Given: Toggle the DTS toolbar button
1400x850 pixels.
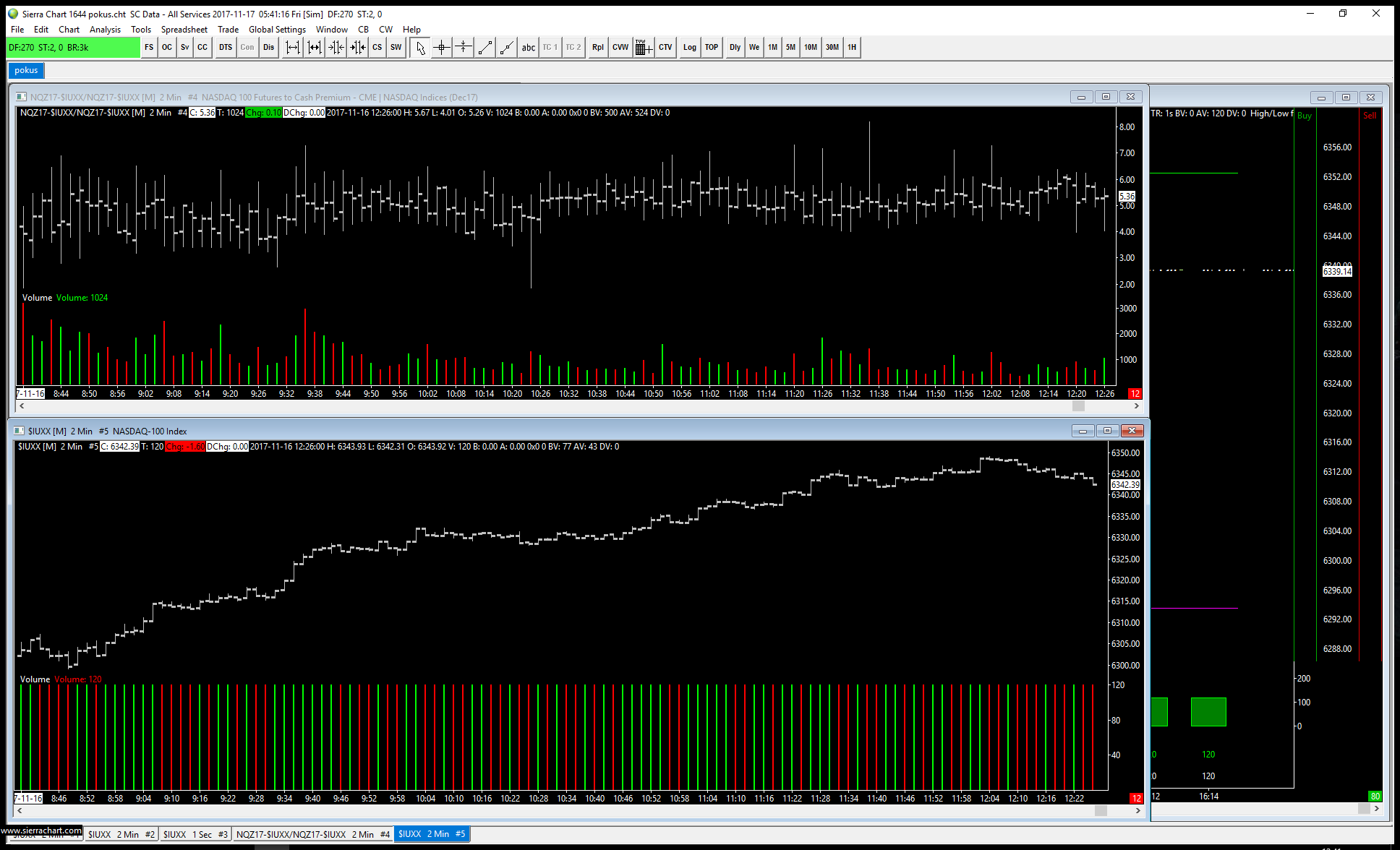Looking at the screenshot, I should pyautogui.click(x=226, y=48).
